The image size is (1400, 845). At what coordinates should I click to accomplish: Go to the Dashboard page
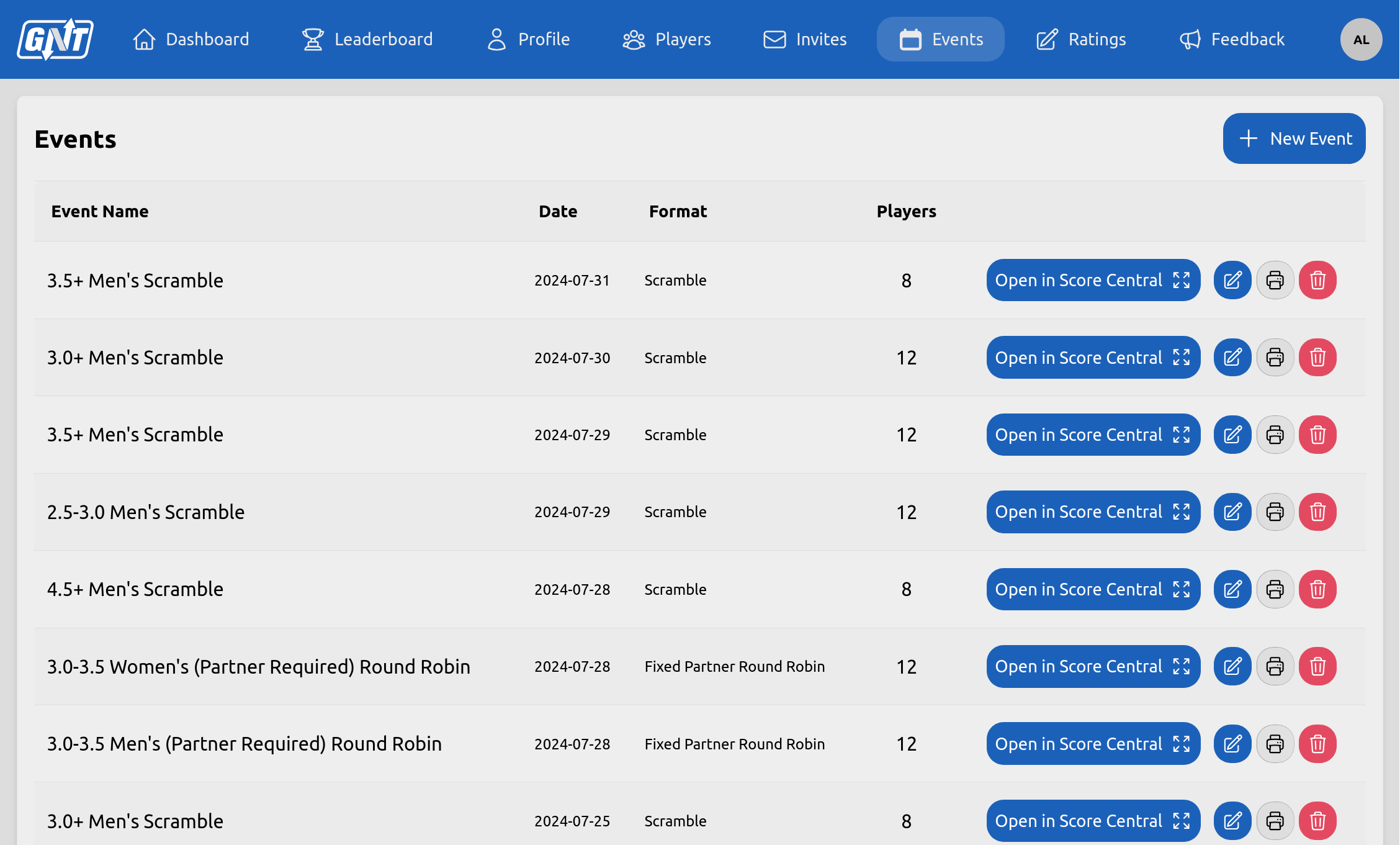pyautogui.click(x=191, y=39)
